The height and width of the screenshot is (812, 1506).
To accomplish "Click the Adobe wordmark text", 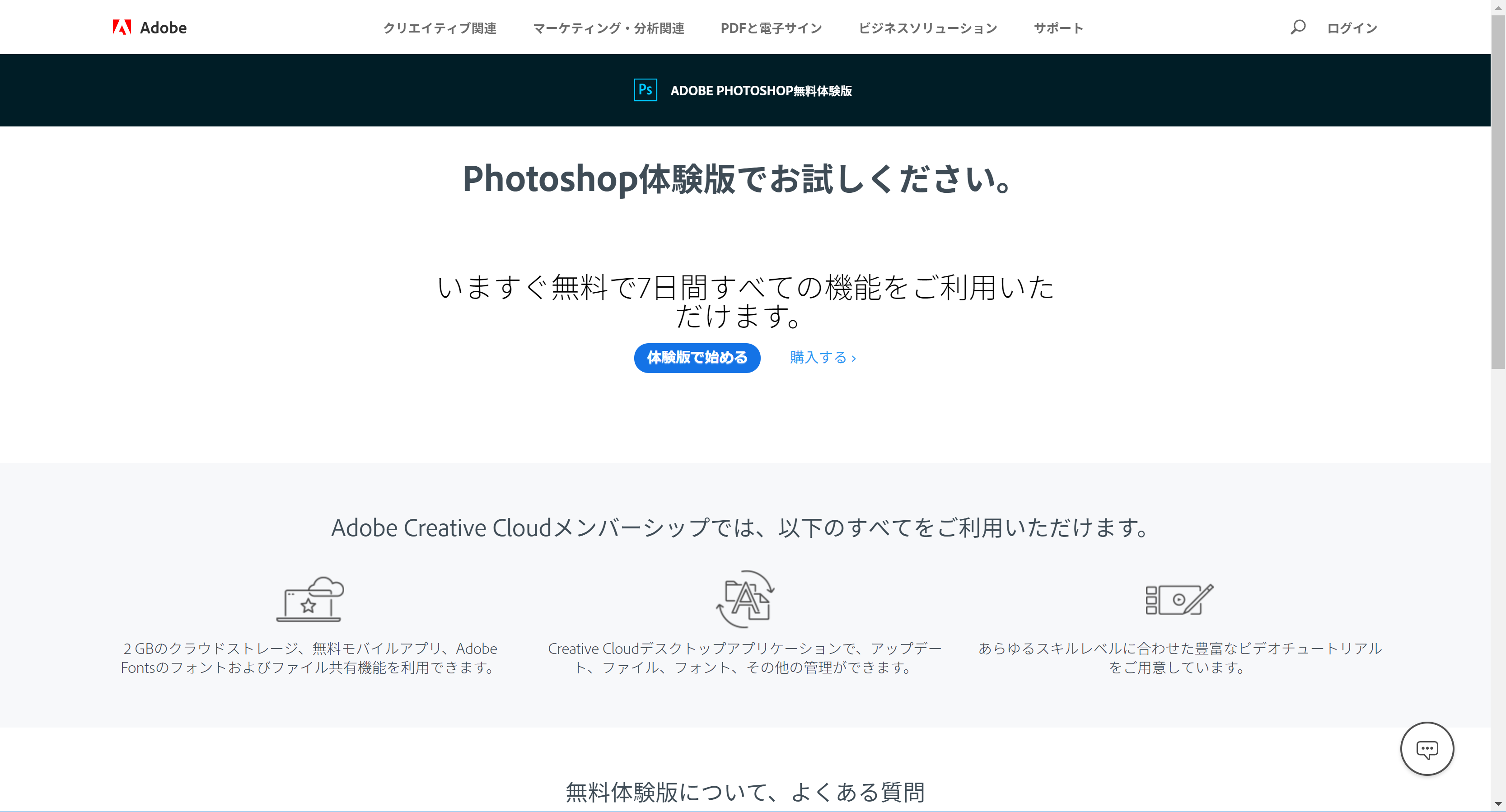I will 163,28.
